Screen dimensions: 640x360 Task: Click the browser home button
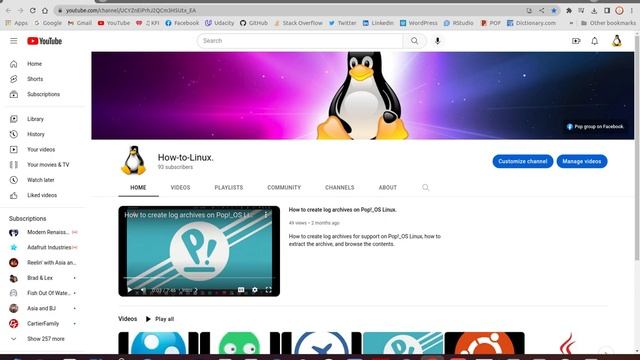click(x=45, y=10)
